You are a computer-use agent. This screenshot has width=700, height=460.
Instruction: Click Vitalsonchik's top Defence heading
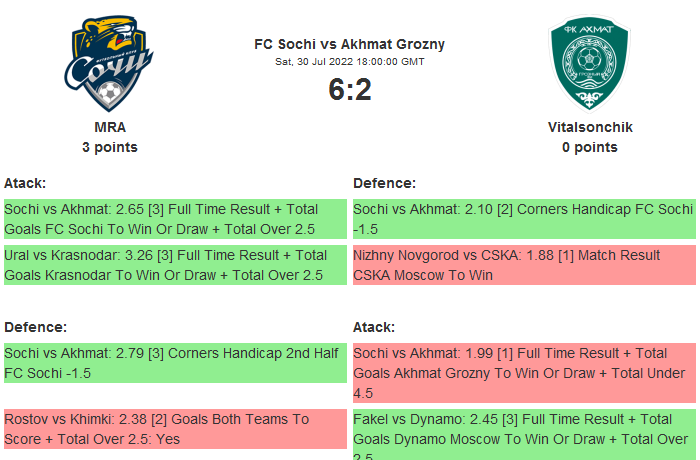click(x=384, y=183)
